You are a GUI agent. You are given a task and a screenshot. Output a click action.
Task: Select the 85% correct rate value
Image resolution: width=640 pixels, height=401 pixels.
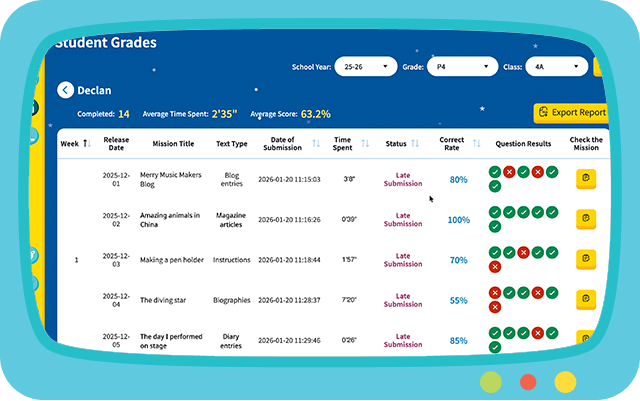click(x=458, y=341)
